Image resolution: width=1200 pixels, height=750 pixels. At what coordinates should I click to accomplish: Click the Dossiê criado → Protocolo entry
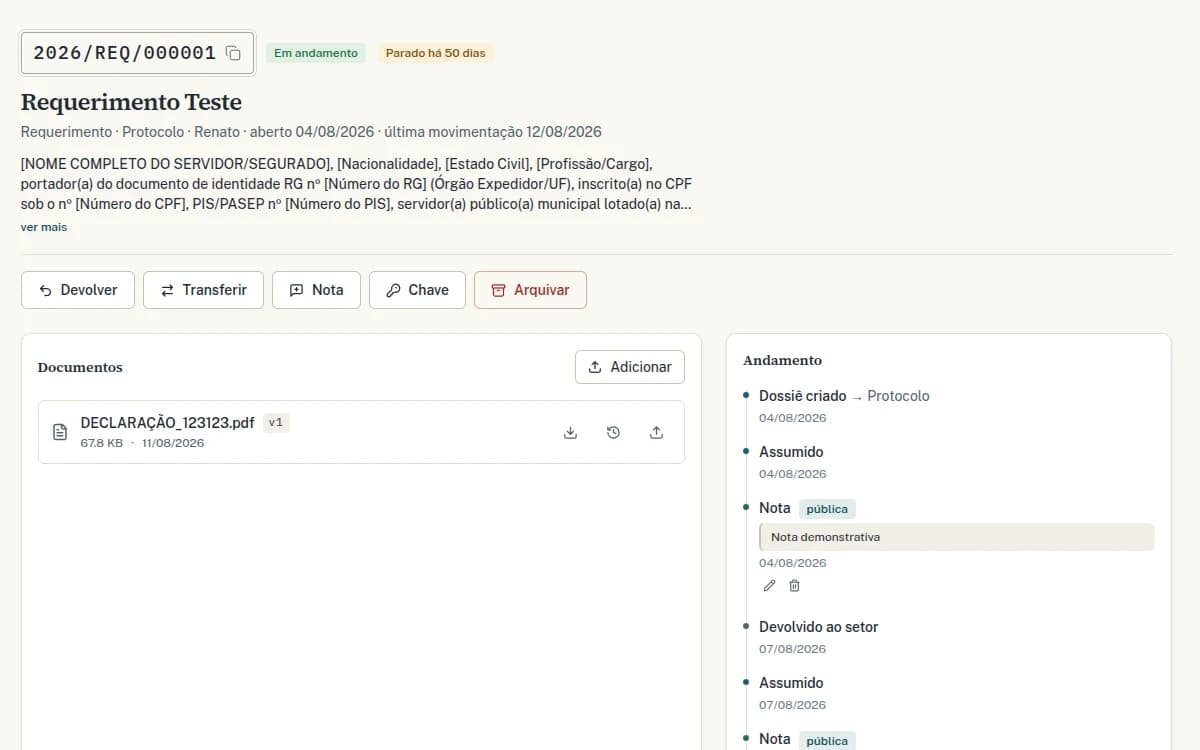click(844, 396)
